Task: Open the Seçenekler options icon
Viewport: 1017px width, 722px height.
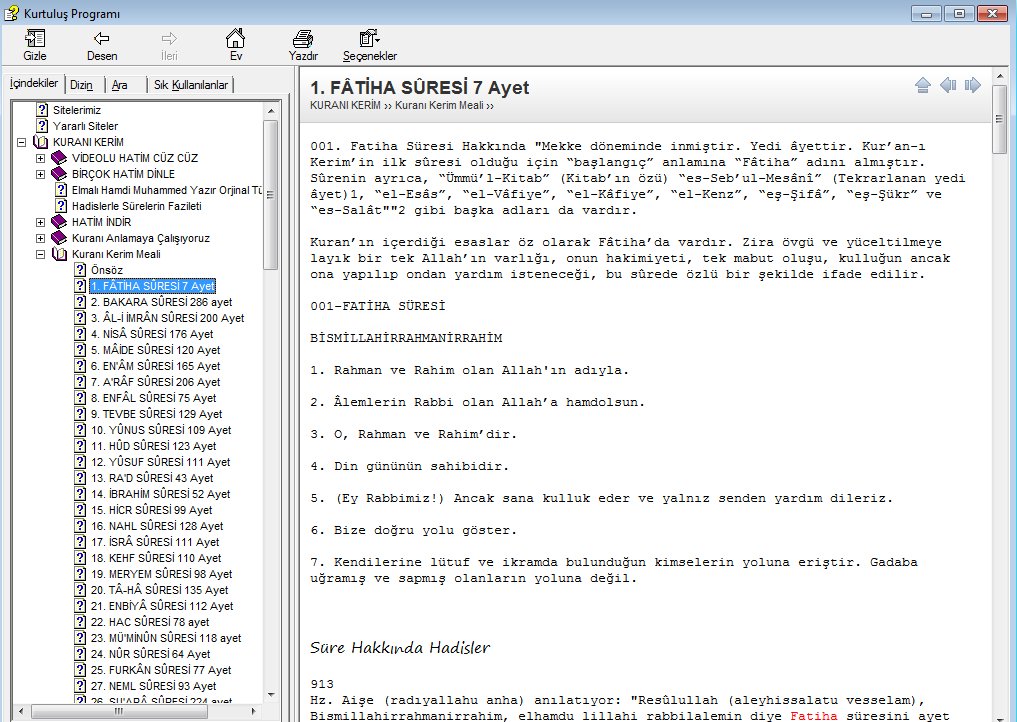Action: click(369, 40)
